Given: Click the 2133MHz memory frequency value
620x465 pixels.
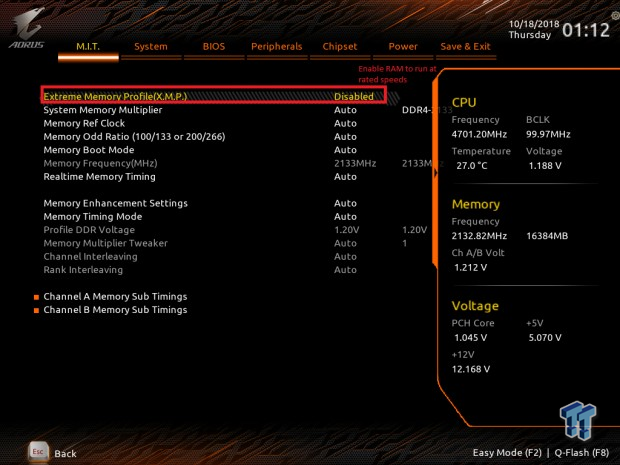Looking at the screenshot, I should (x=355, y=163).
